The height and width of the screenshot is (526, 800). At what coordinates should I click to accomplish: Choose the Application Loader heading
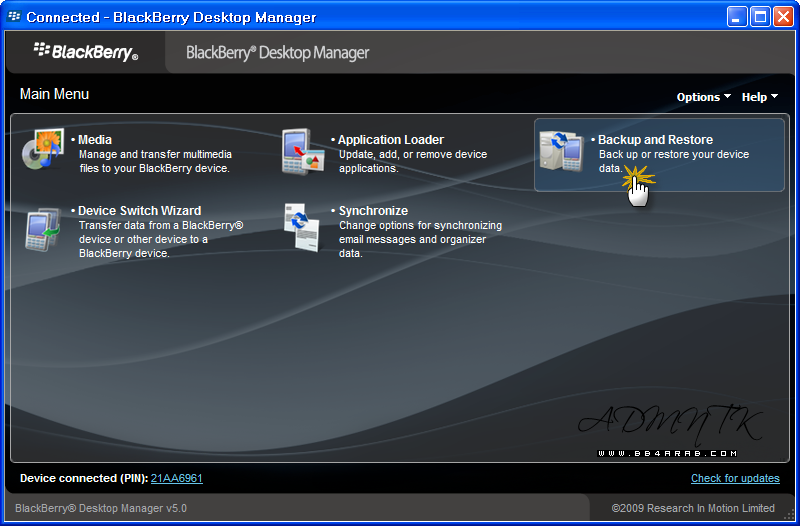point(390,140)
